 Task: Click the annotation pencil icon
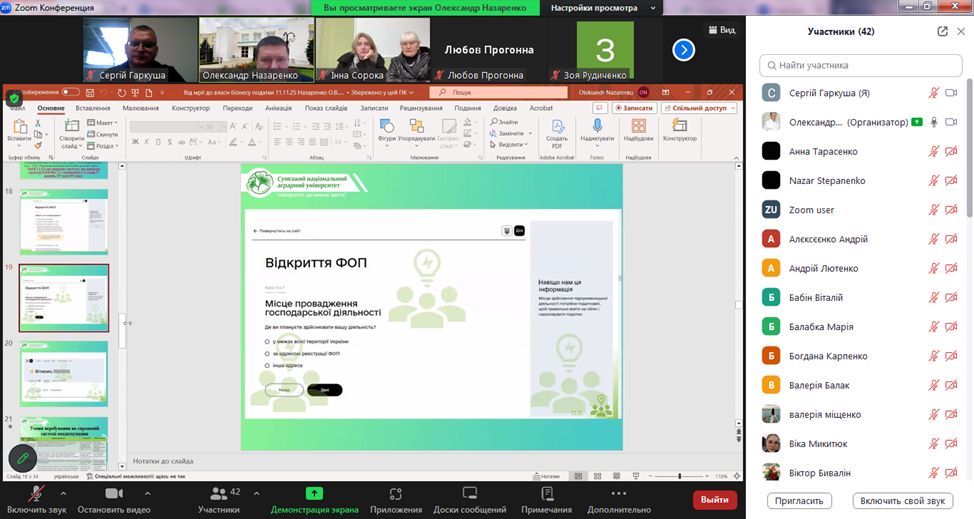click(x=23, y=458)
